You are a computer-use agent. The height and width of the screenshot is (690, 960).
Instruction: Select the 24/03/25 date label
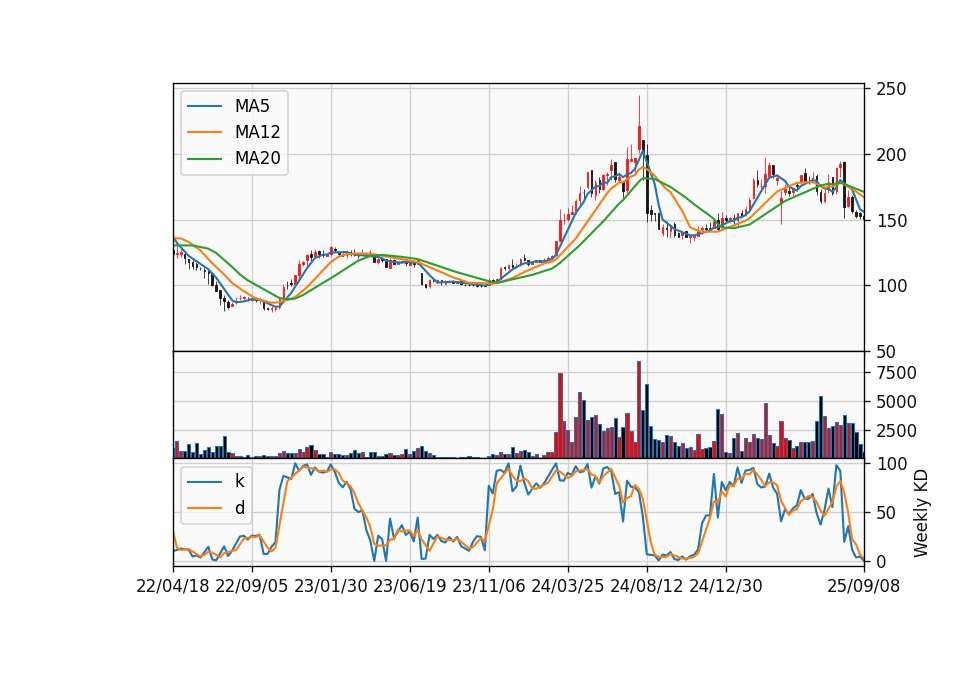pyautogui.click(x=568, y=586)
